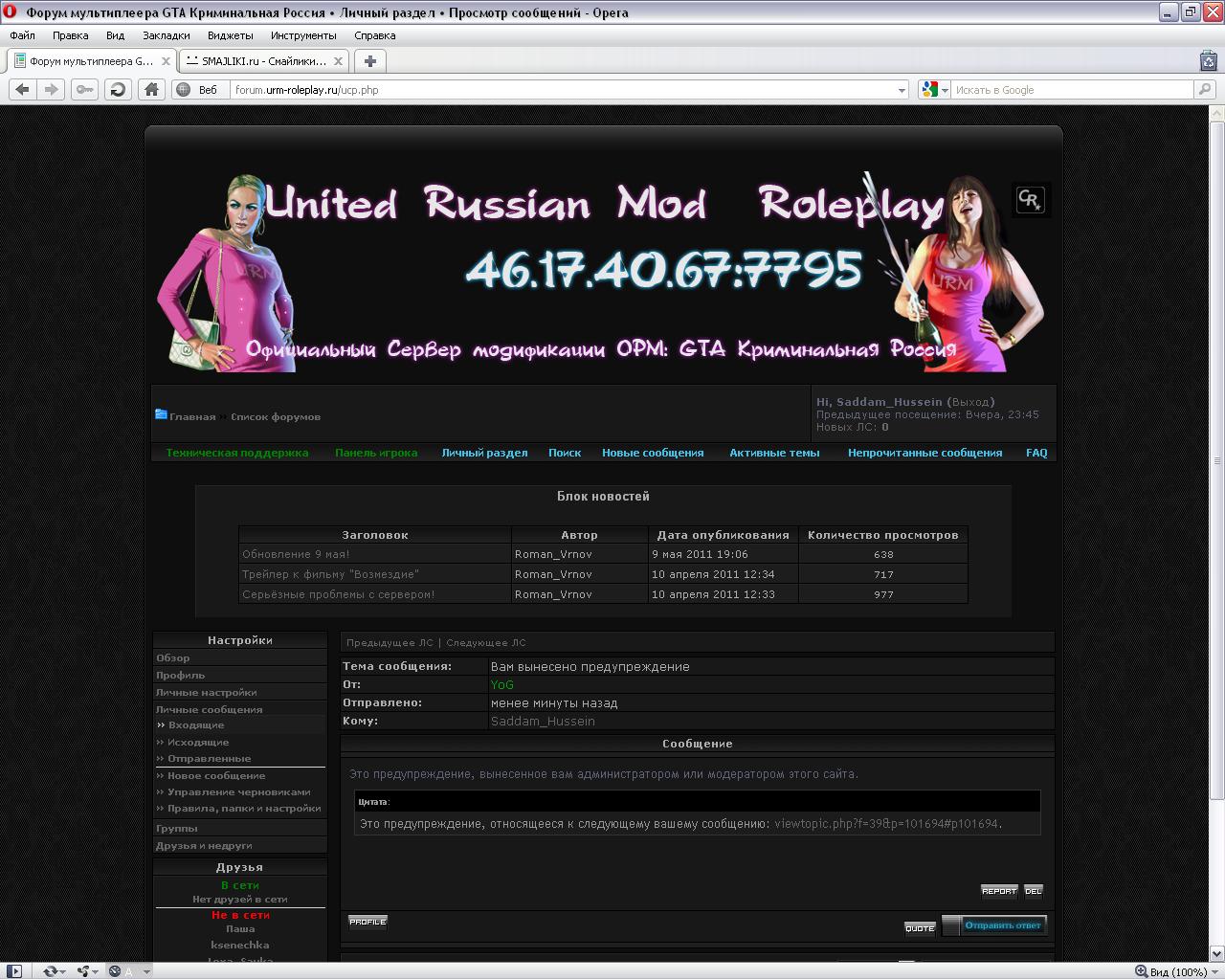1225x980 pixels.
Task: Open Входящие inbox folder
Action: [195, 724]
